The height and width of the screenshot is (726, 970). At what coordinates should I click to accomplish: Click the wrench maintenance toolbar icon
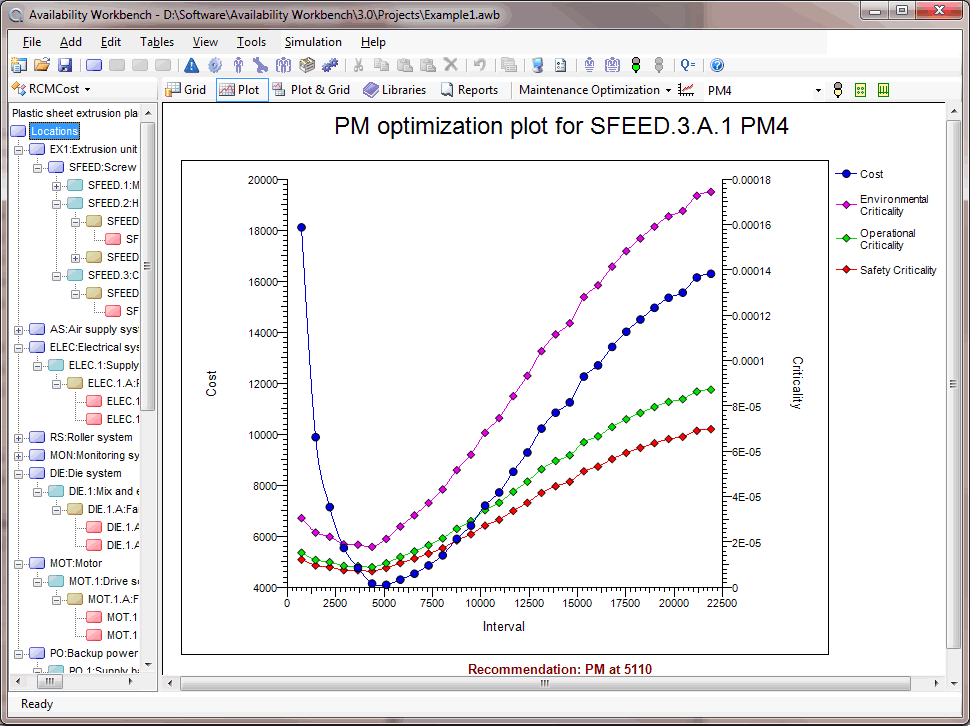(x=260, y=65)
